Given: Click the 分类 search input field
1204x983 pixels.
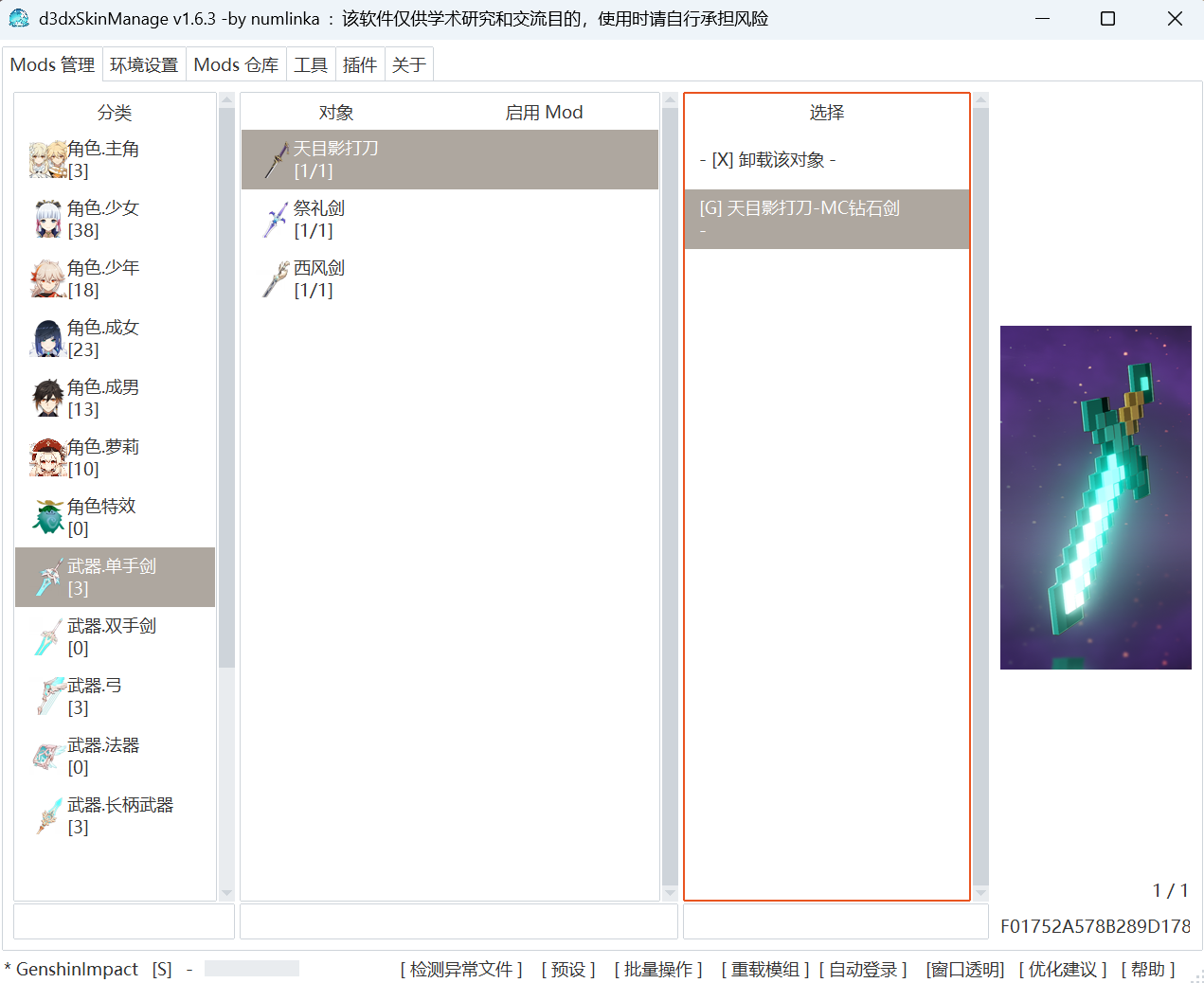Looking at the screenshot, I should point(124,921).
